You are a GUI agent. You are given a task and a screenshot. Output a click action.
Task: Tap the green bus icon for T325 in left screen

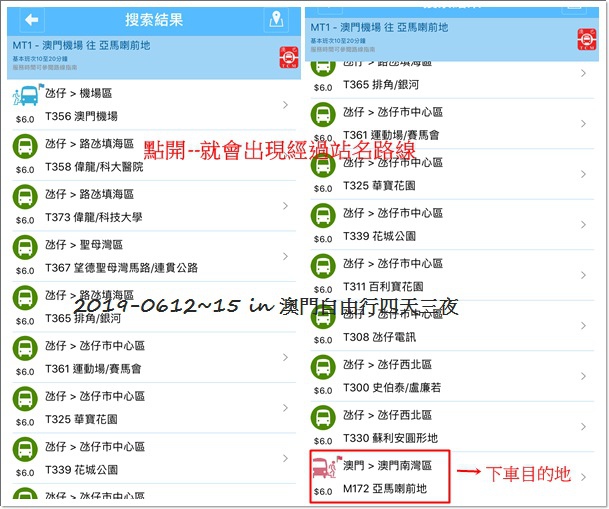25,398
